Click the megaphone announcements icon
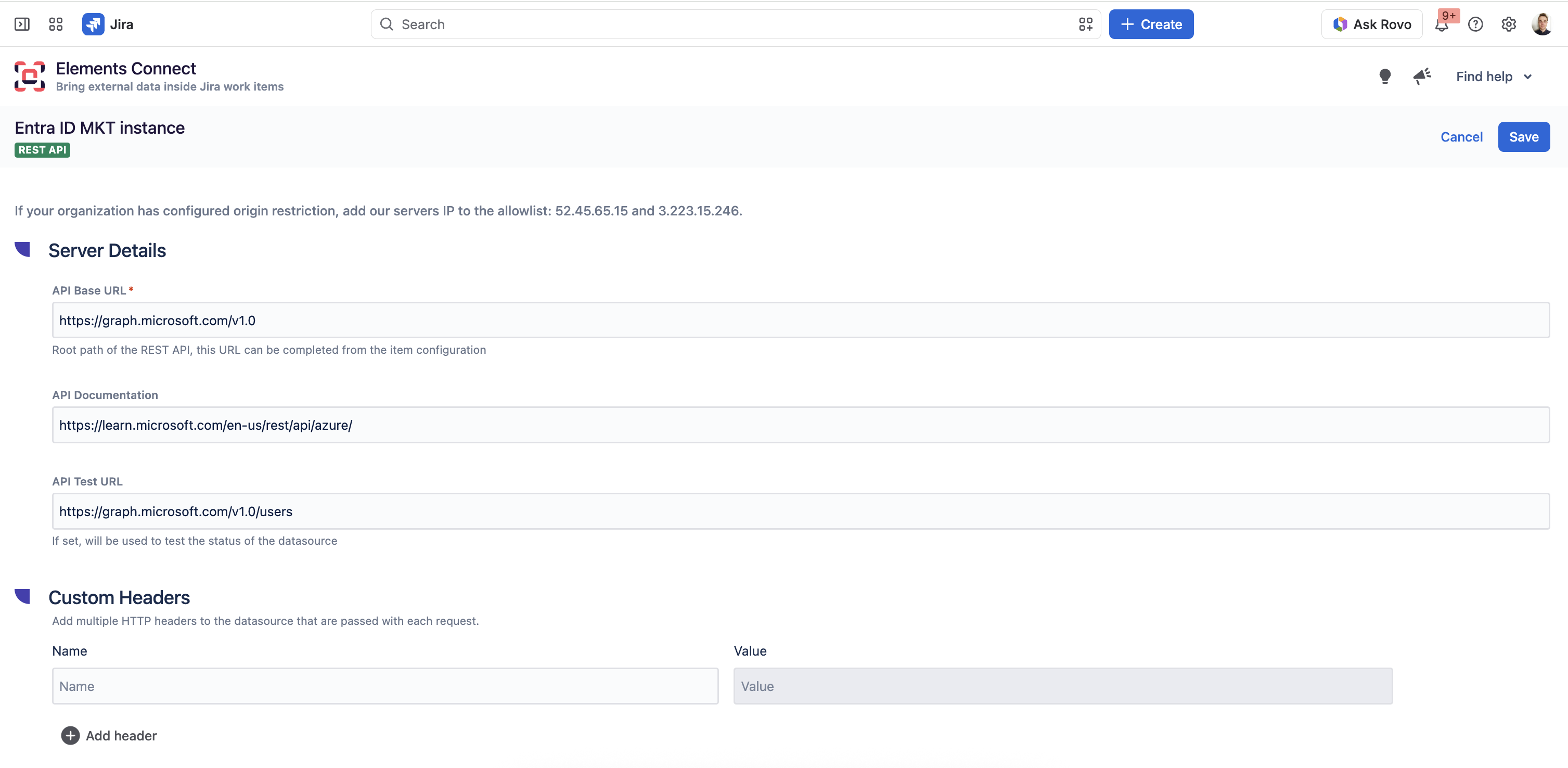 1422,76
